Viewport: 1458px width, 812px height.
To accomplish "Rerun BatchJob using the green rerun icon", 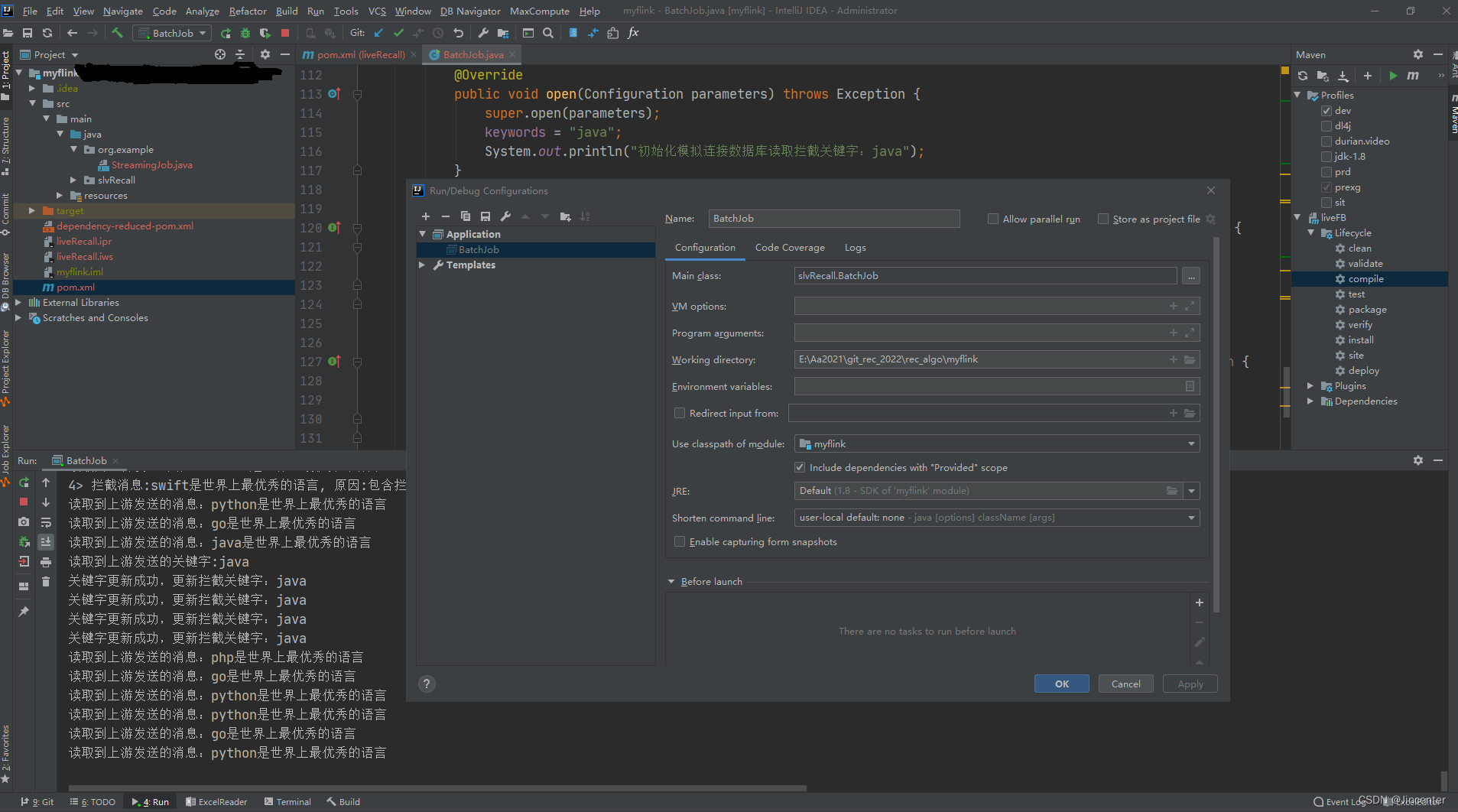I will [24, 482].
